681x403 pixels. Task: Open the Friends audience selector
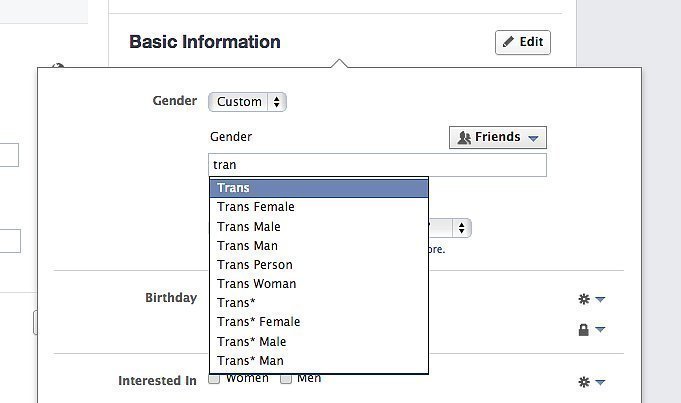click(498, 137)
